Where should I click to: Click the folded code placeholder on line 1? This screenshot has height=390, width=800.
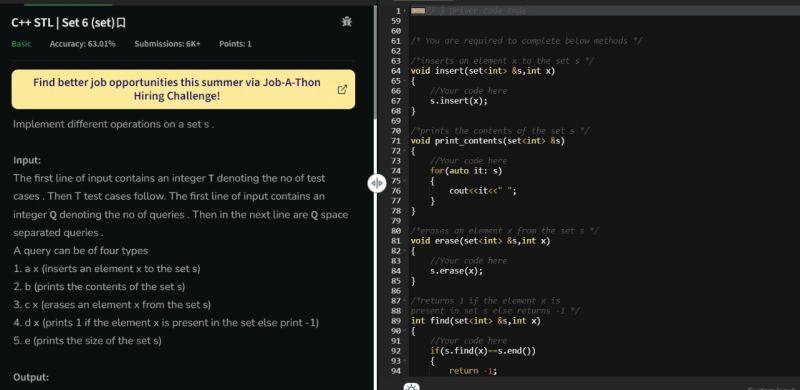point(418,11)
